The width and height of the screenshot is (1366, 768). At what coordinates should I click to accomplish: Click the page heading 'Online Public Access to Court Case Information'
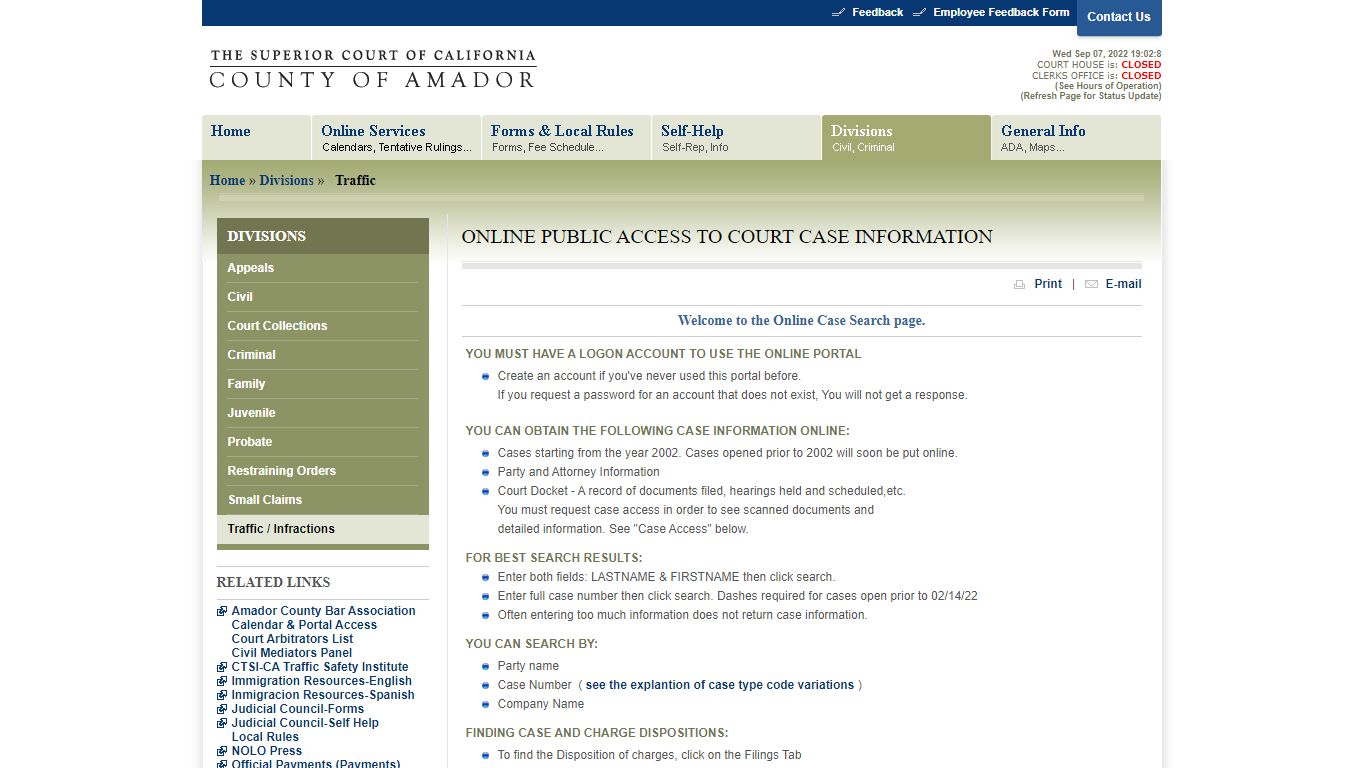(x=727, y=237)
